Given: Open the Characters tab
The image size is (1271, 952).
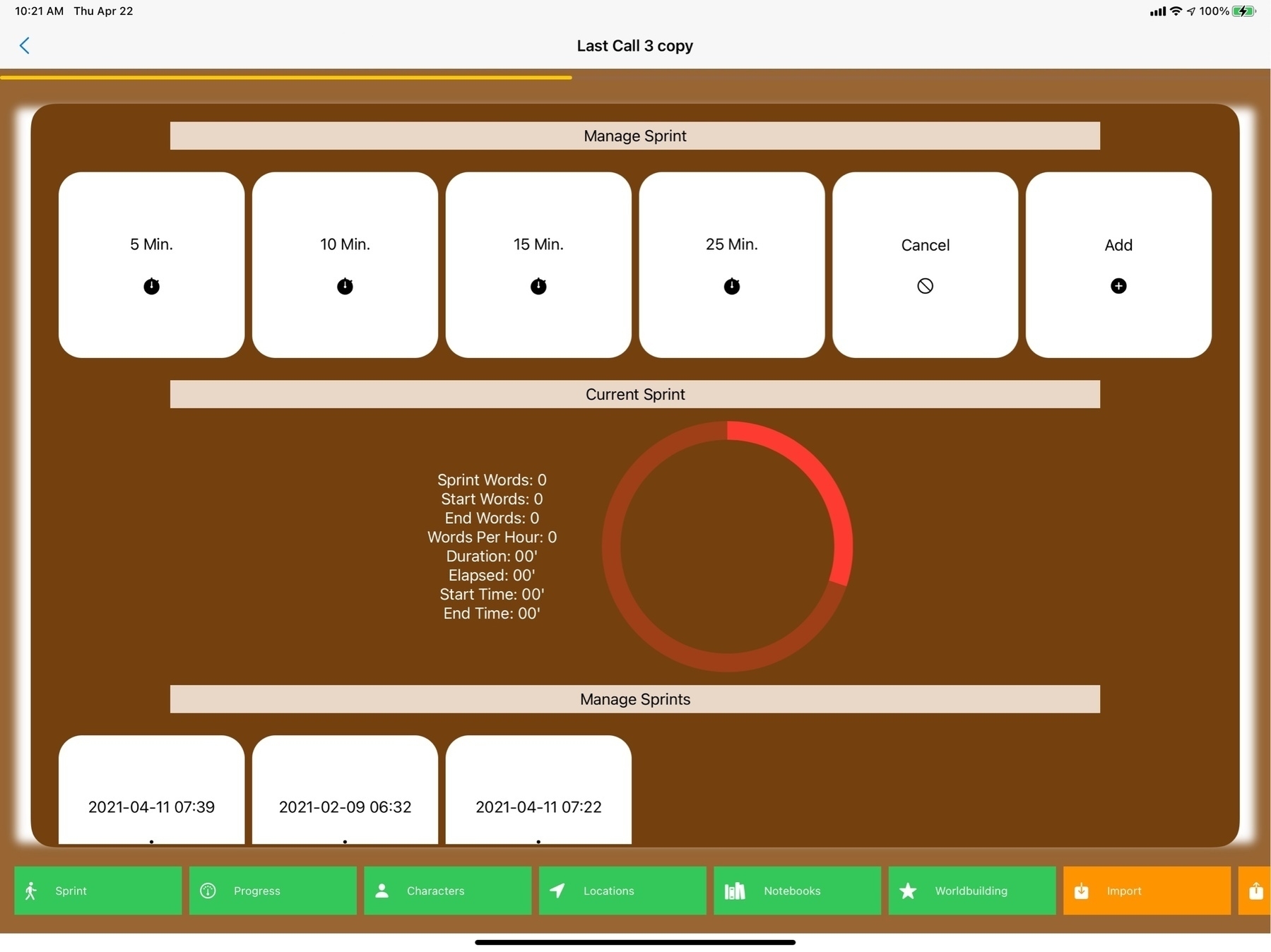Looking at the screenshot, I should (x=447, y=891).
